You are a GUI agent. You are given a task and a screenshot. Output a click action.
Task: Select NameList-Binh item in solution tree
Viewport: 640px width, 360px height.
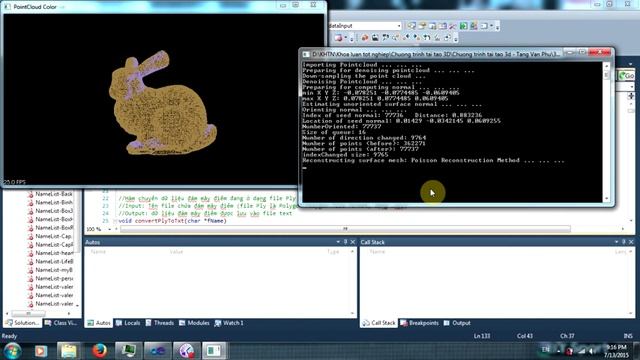(x=54, y=202)
